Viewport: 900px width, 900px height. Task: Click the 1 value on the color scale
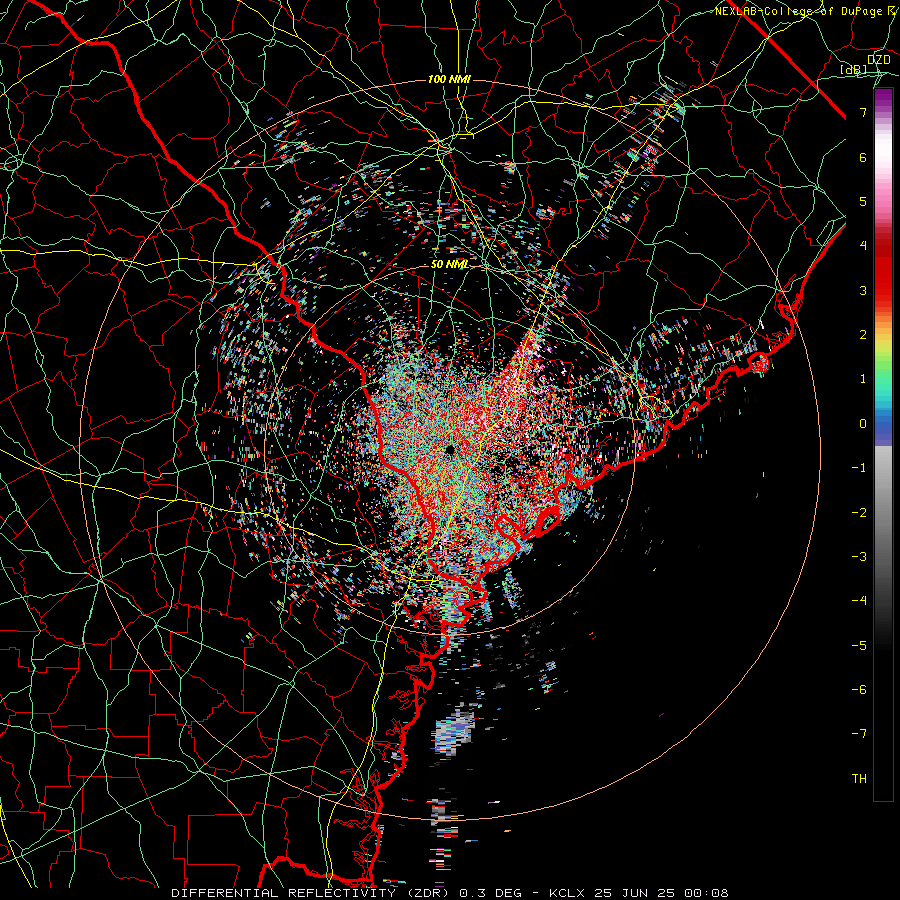pyautogui.click(x=863, y=379)
